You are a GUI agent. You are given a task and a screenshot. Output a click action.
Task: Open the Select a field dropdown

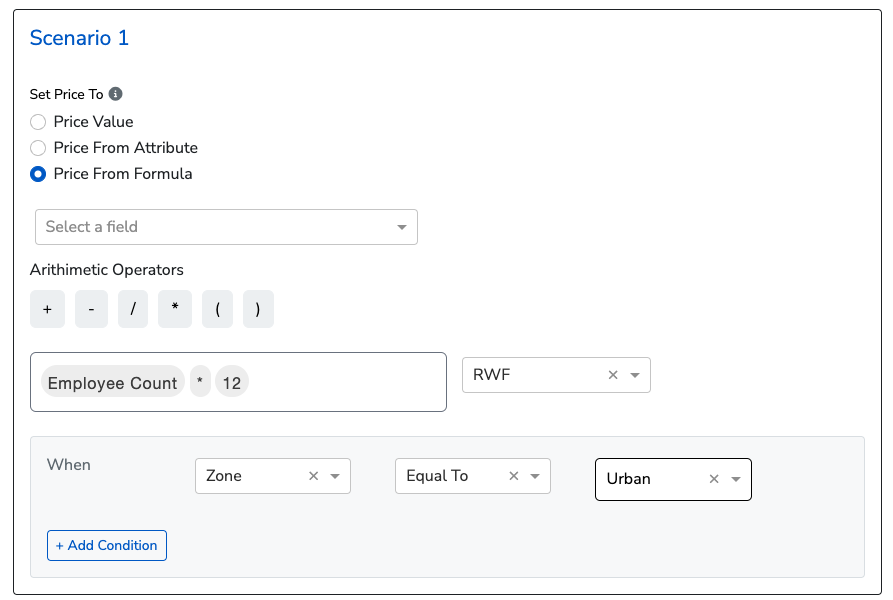[x=226, y=227]
